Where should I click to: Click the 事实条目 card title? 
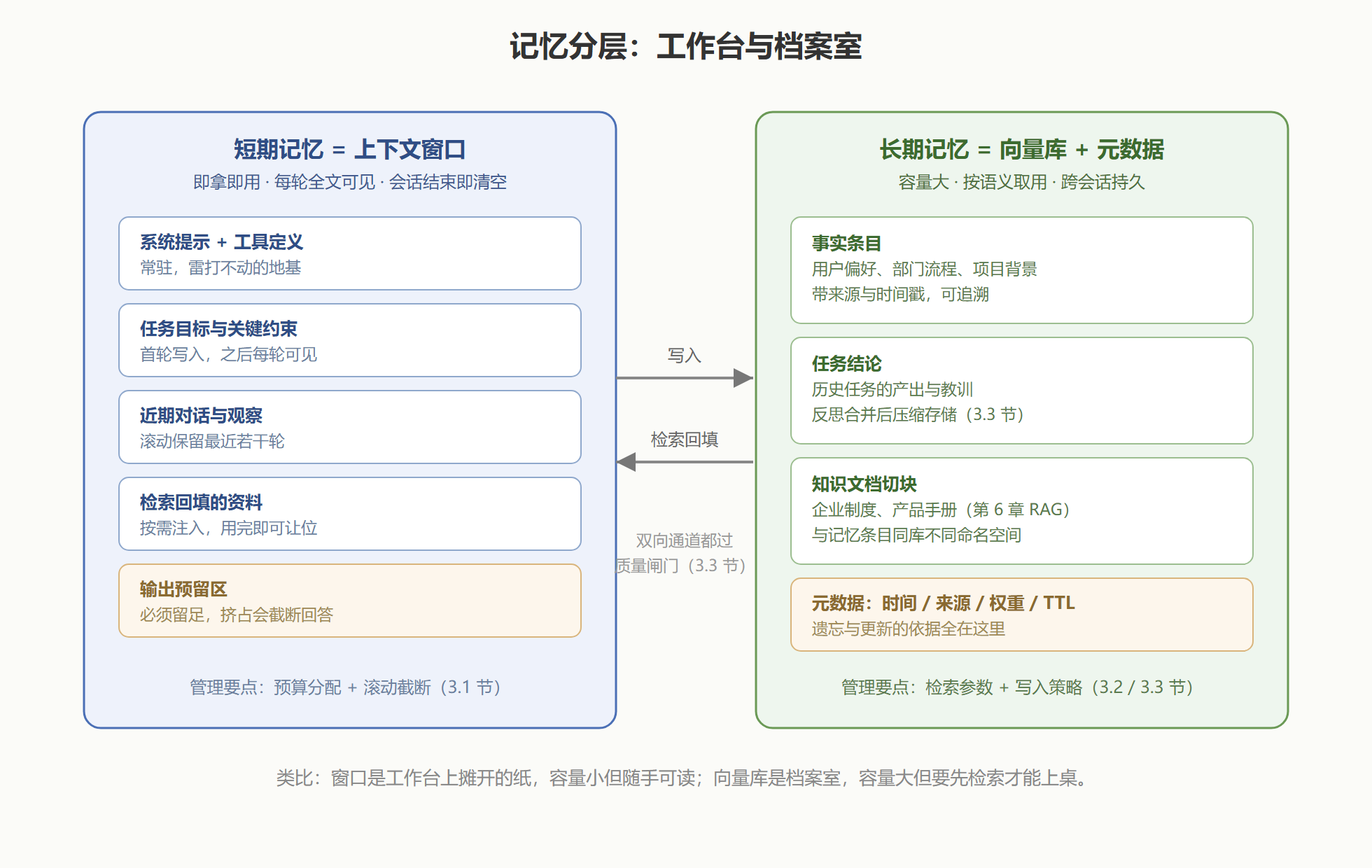coord(846,243)
